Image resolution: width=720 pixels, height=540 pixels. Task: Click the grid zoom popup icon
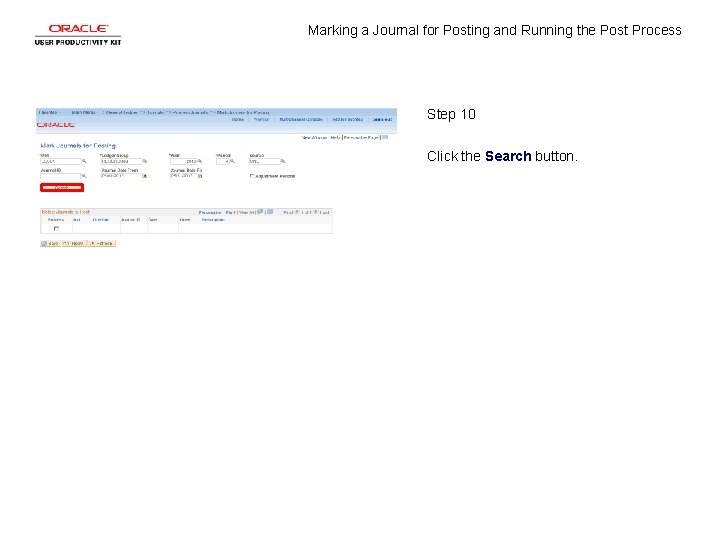click(260, 212)
